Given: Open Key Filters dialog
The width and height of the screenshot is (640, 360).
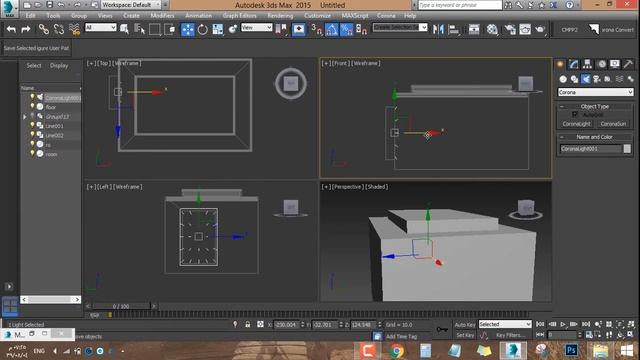Looking at the screenshot, I should (511, 335).
